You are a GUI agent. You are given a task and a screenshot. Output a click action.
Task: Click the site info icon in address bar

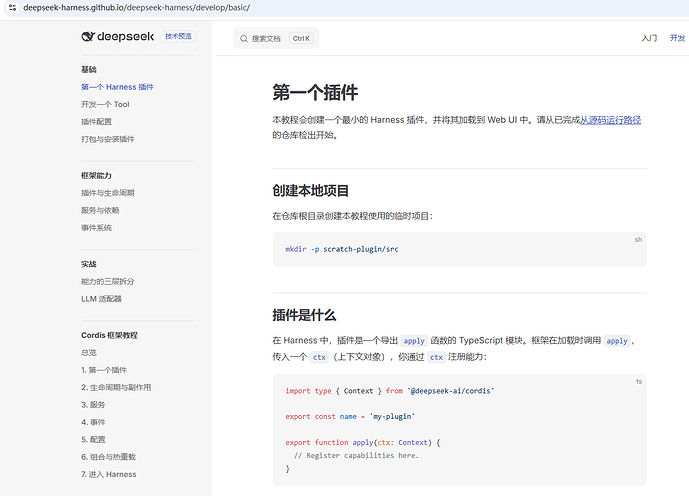click(12, 7)
